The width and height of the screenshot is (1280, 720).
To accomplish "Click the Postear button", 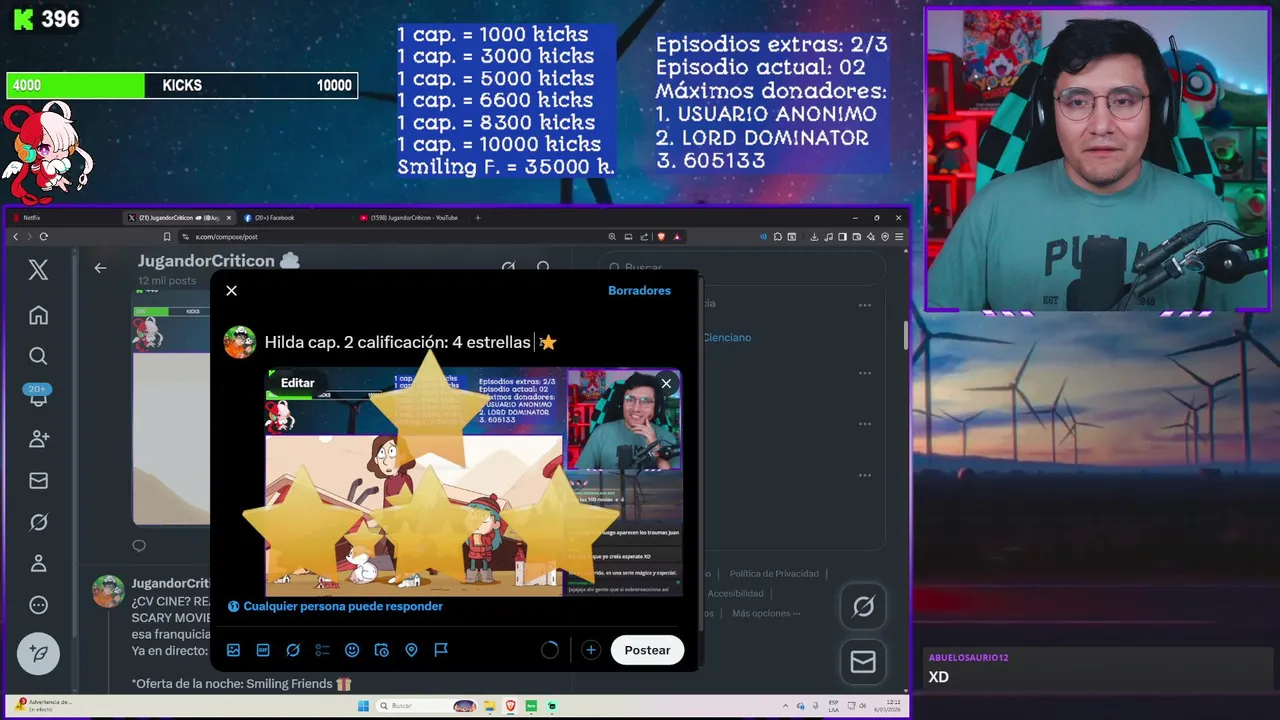I will point(647,650).
